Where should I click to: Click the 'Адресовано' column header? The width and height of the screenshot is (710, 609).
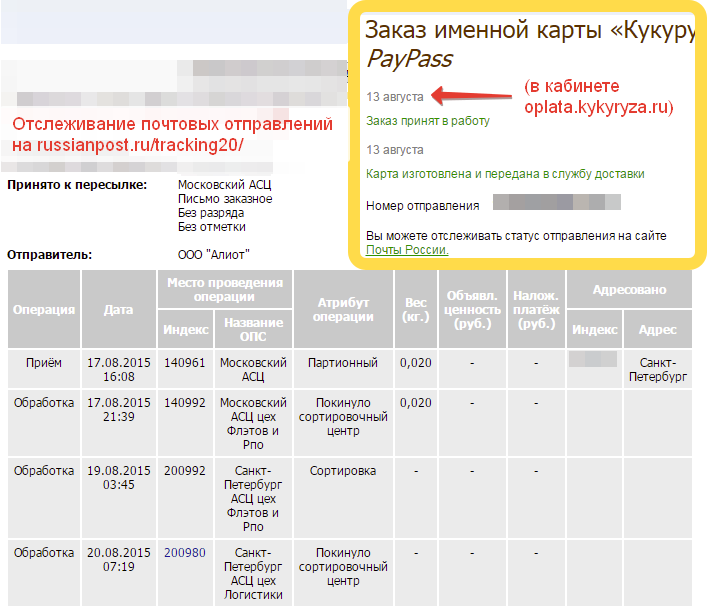629,290
